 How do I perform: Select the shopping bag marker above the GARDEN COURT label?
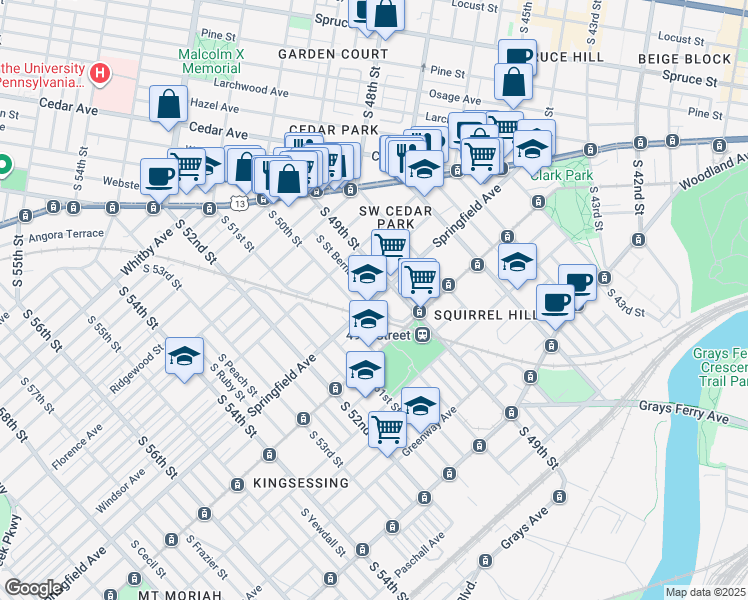coord(385,14)
